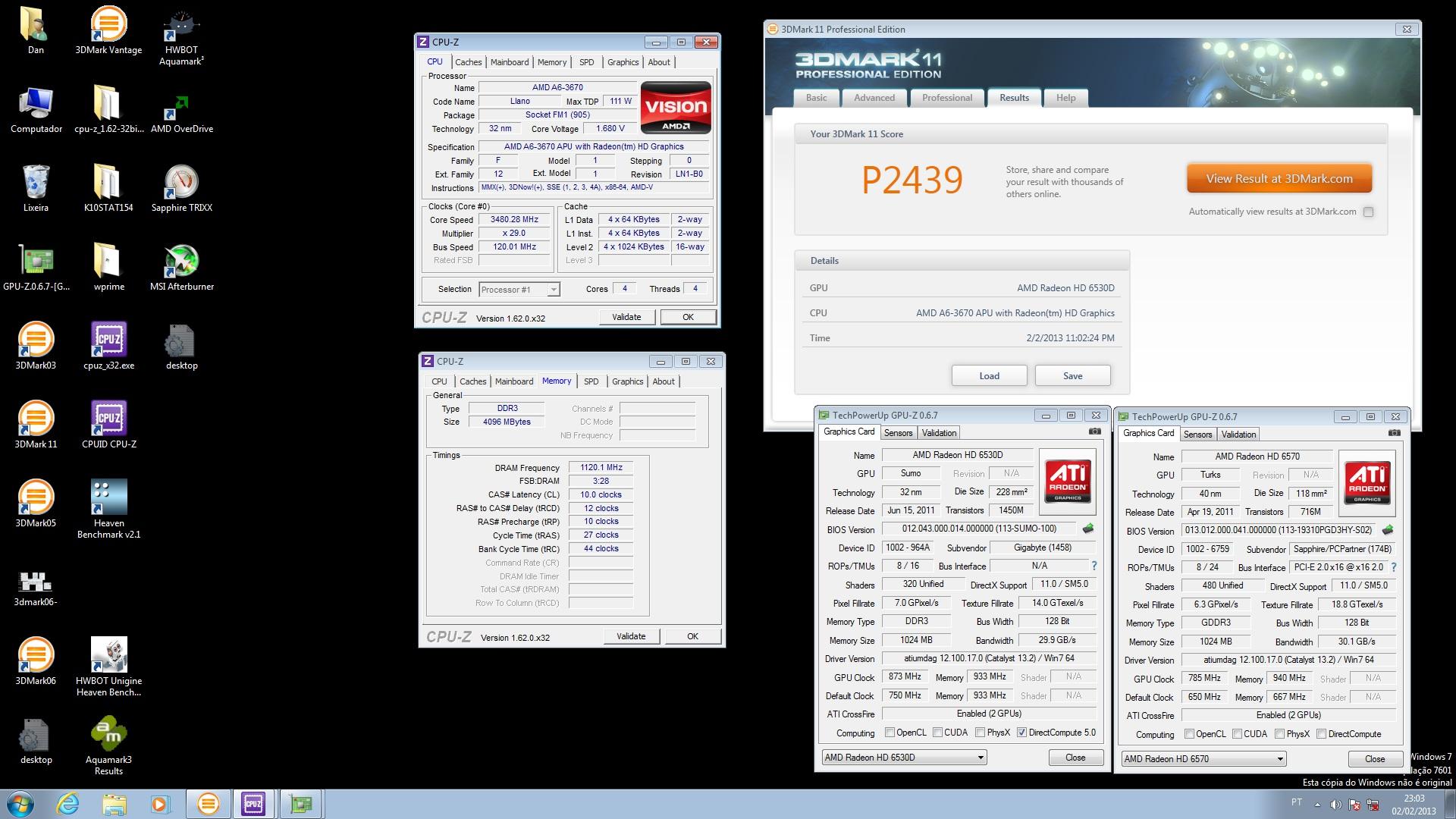Open the Lixeira recycle bin
This screenshot has height=819, width=1456.
[x=36, y=188]
